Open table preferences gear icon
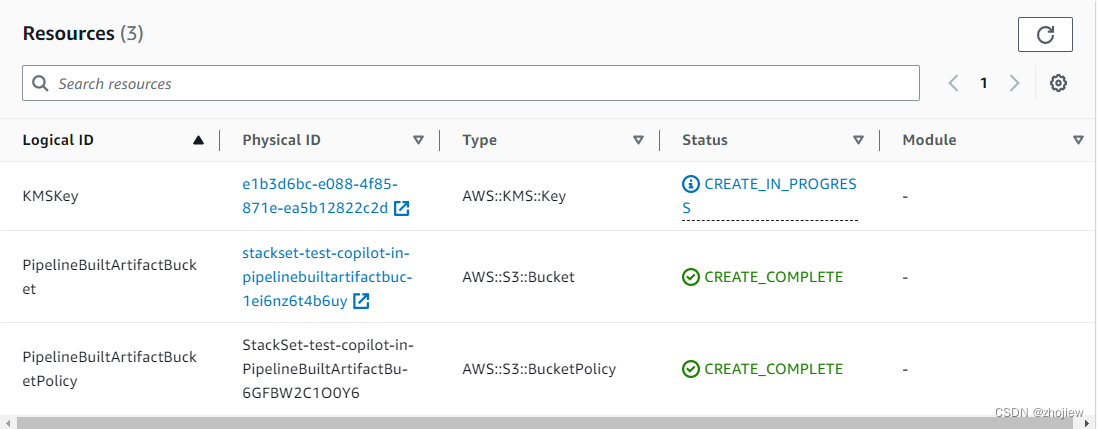This screenshot has height=429, width=1099. pyautogui.click(x=1058, y=84)
